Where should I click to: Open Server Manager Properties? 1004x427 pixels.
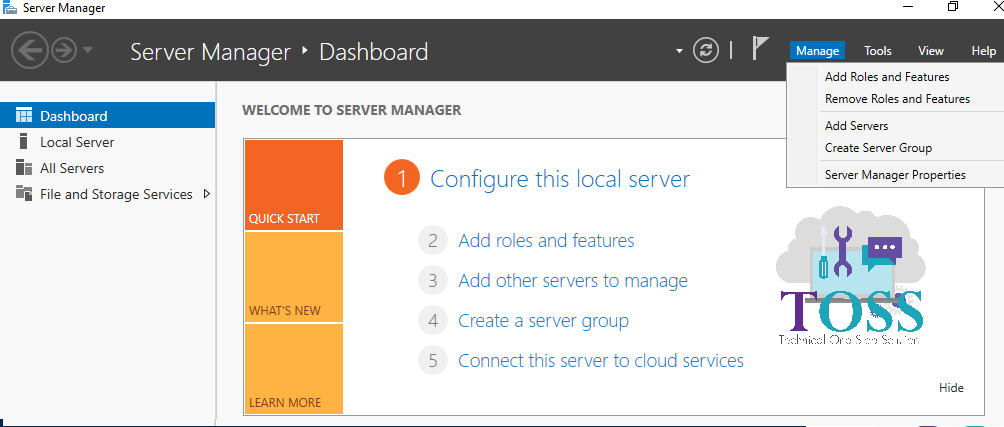tap(895, 175)
